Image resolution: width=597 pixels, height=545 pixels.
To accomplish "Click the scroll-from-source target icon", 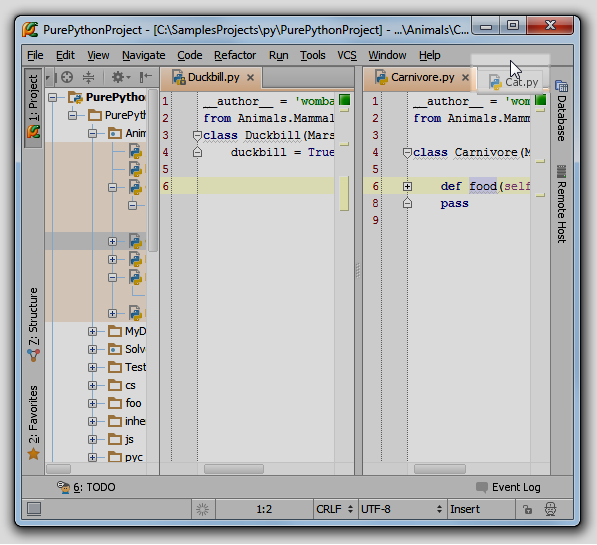I will pyautogui.click(x=67, y=77).
